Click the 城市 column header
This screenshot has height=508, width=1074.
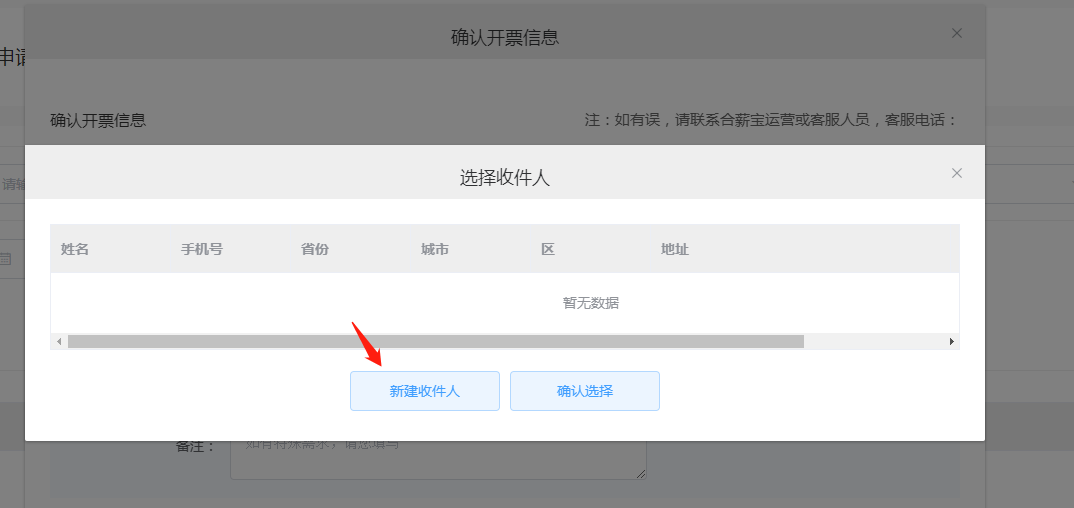435,249
